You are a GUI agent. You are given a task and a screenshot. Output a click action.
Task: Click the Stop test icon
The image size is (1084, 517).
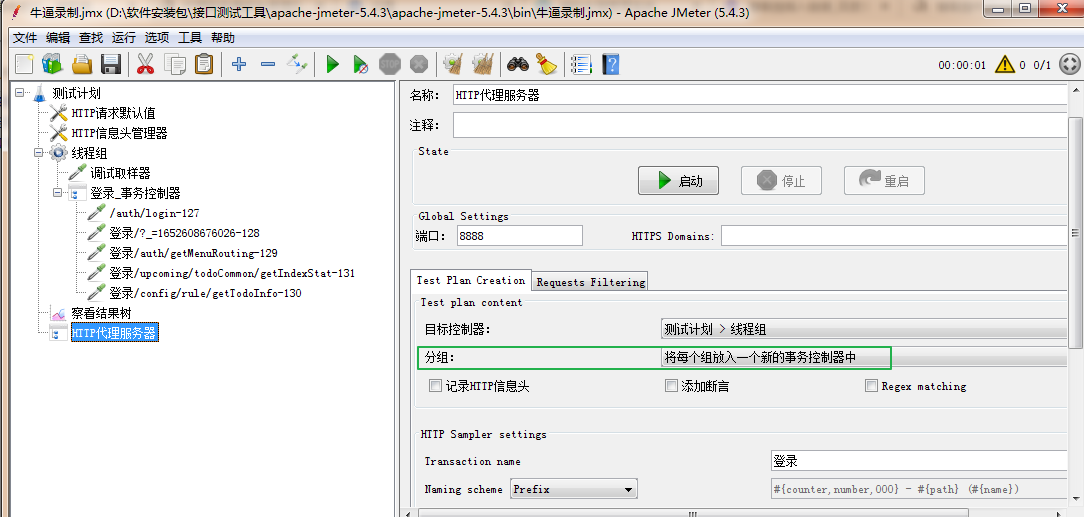tap(390, 64)
